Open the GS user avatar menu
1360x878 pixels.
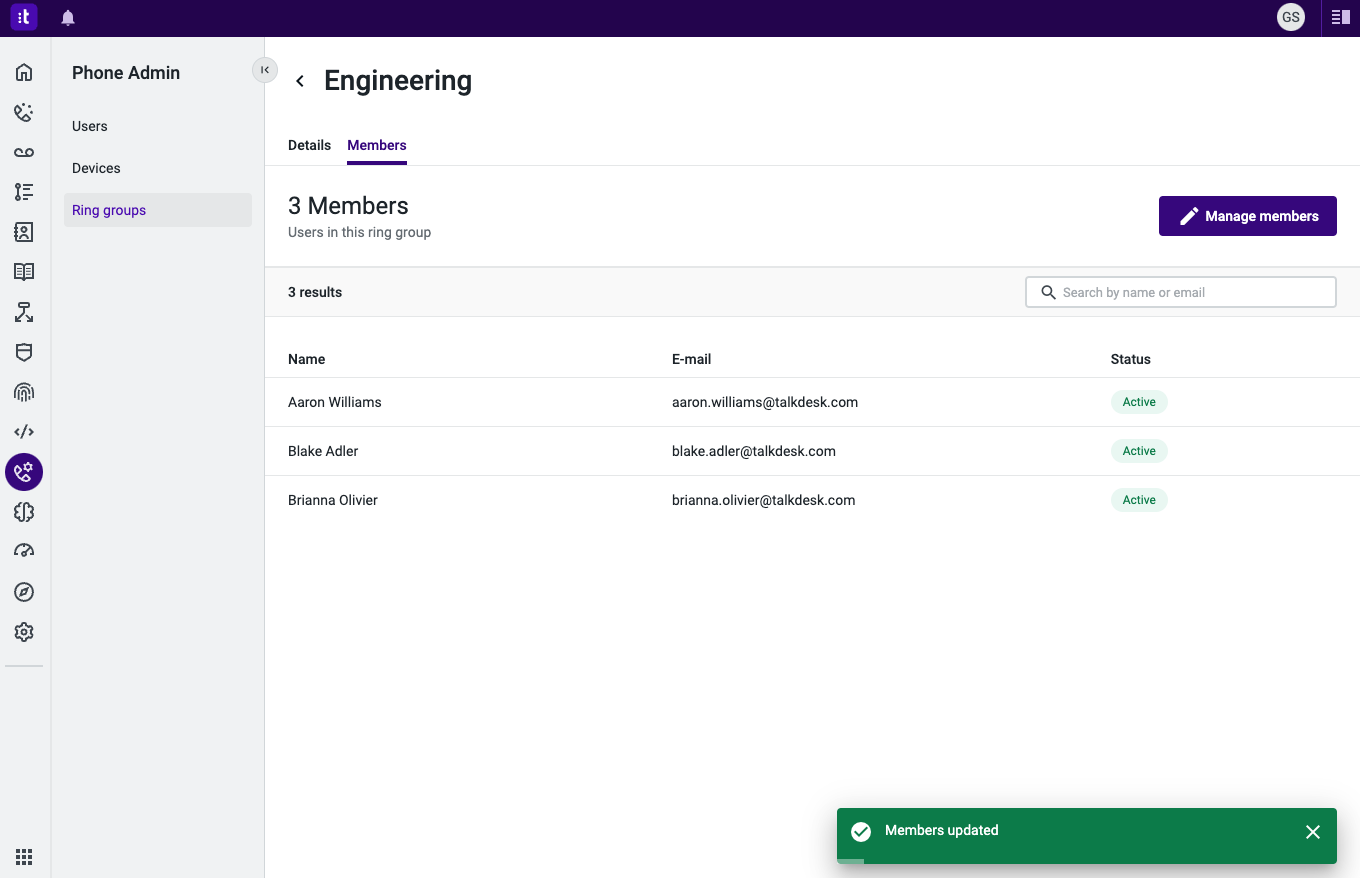1291,17
